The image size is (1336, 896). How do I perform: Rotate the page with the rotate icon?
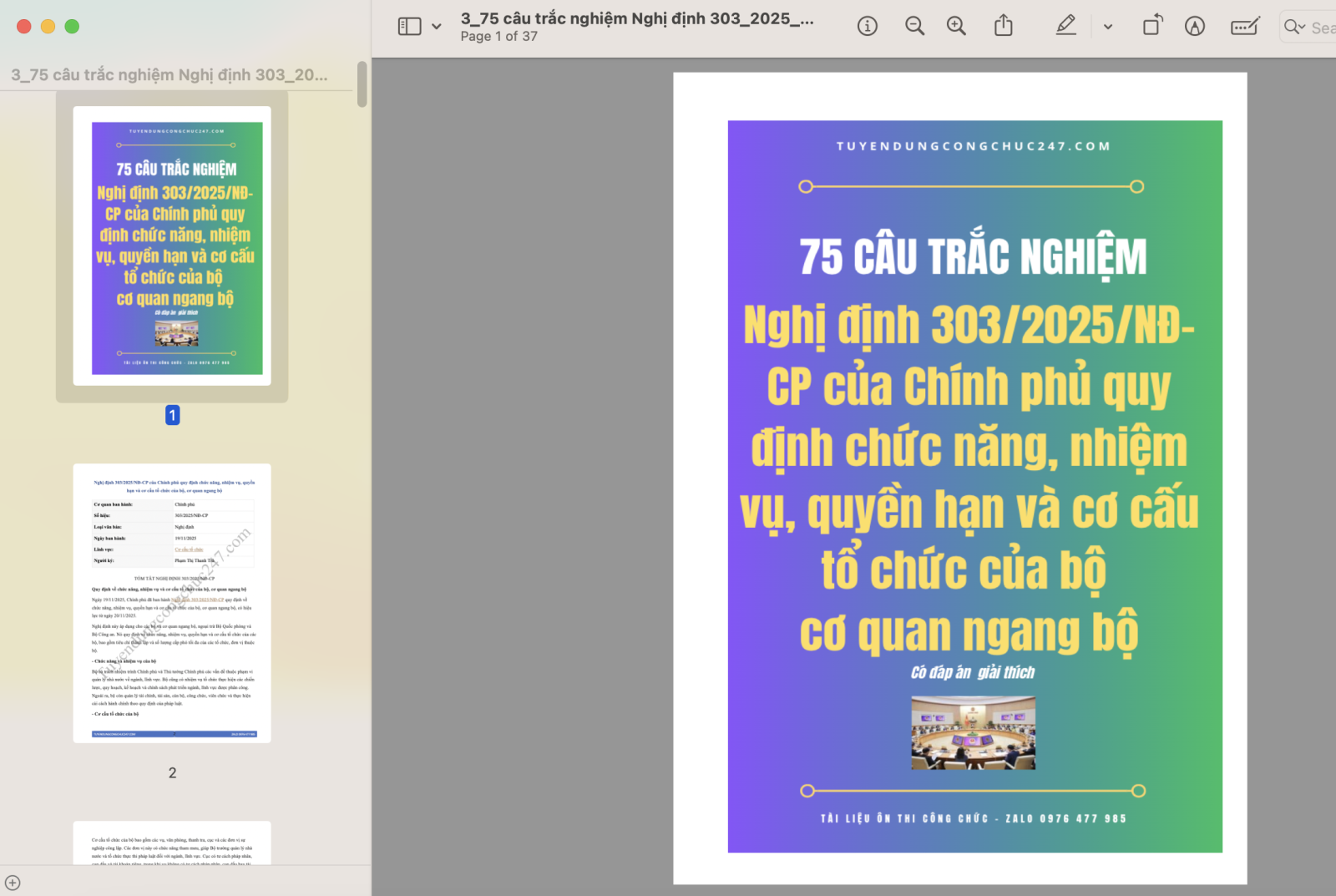coord(1152,27)
